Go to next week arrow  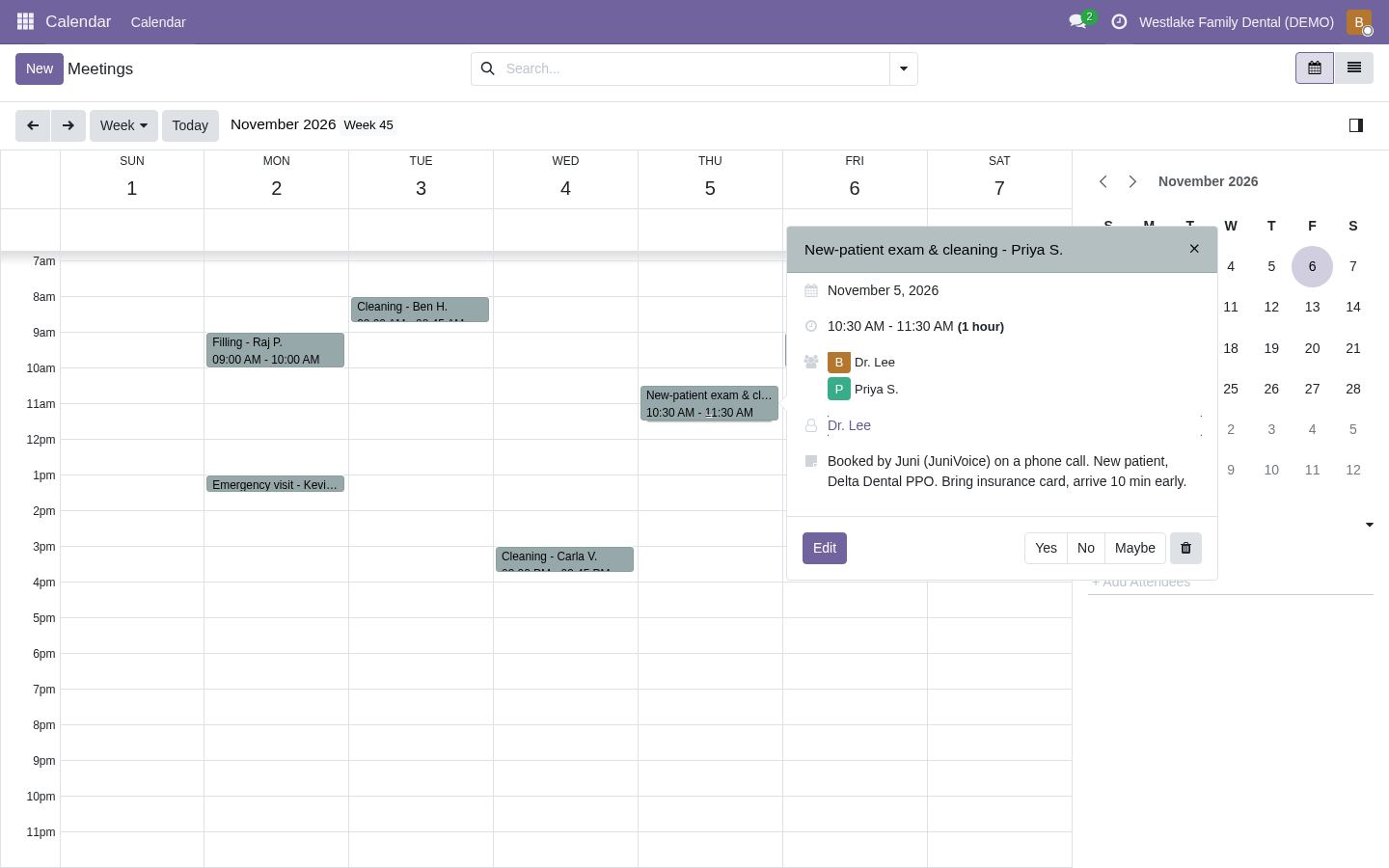point(68,125)
